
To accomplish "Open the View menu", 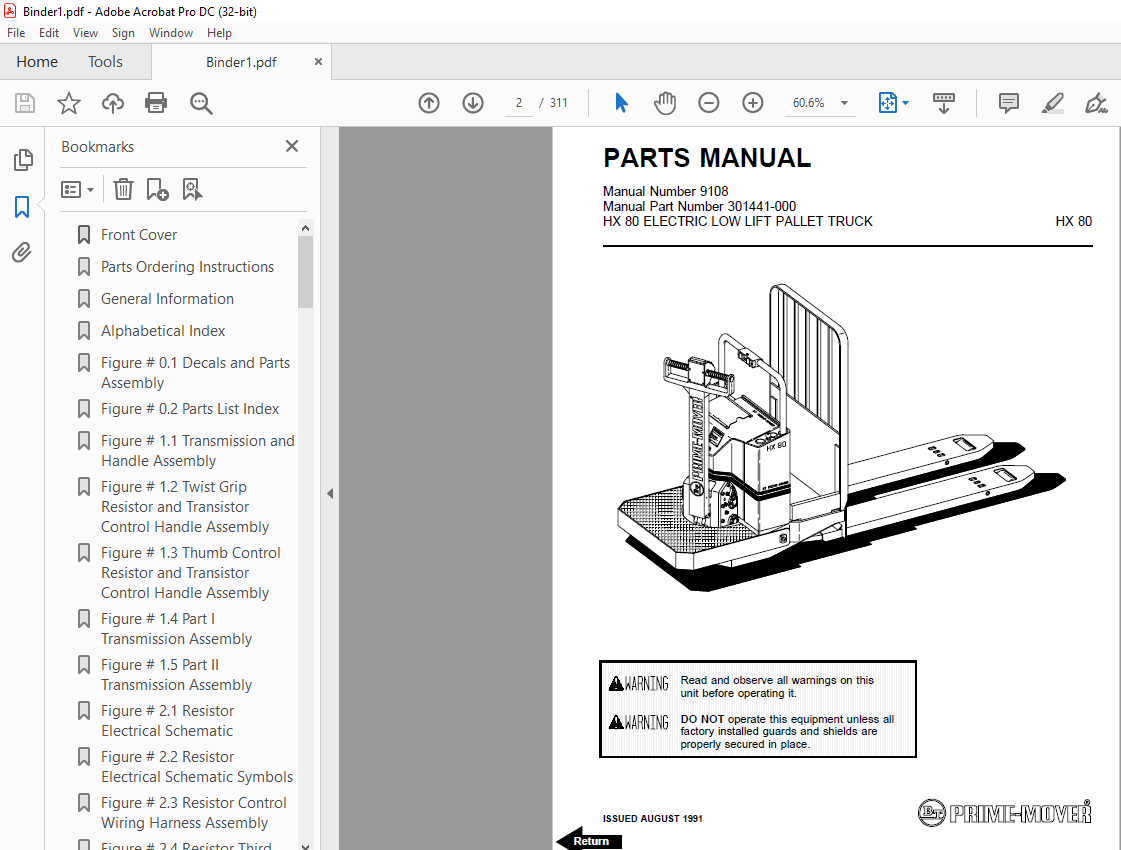I will coord(85,33).
